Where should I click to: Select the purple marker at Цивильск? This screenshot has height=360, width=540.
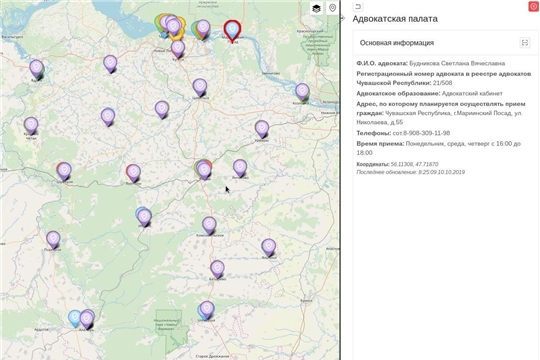click(x=200, y=87)
